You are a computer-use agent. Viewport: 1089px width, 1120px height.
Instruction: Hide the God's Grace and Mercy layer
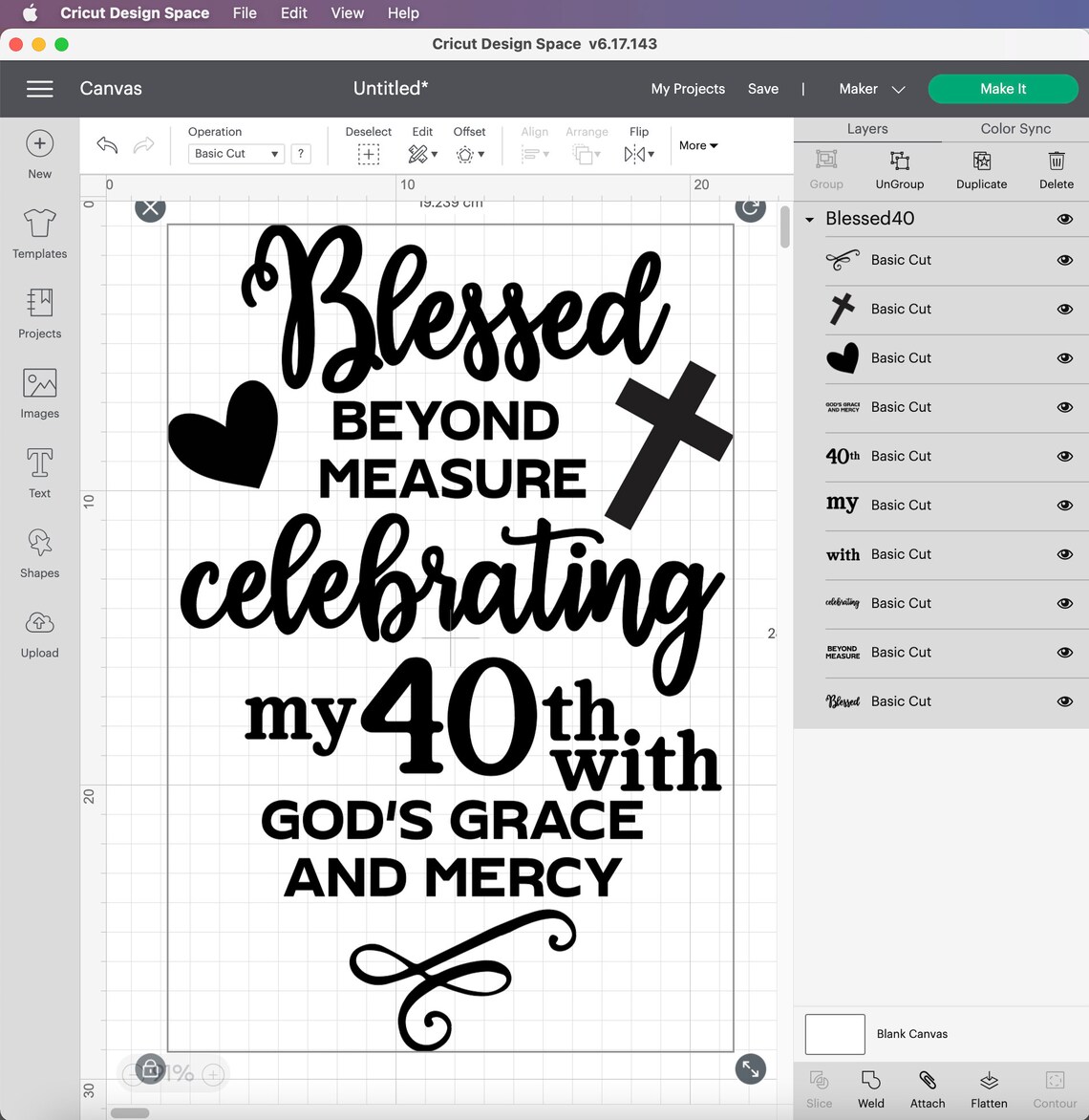tap(1064, 407)
